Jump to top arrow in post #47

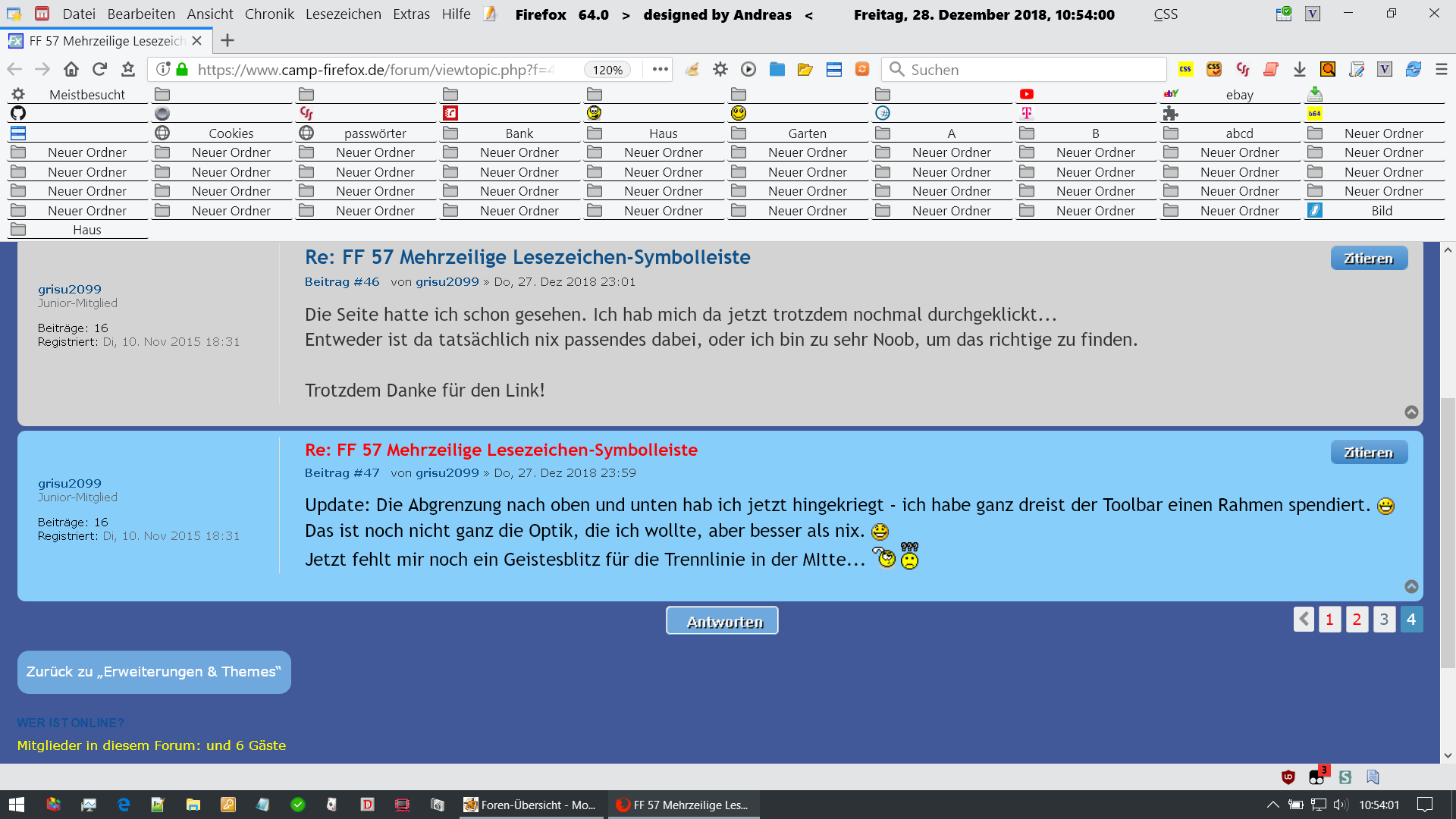1411,586
